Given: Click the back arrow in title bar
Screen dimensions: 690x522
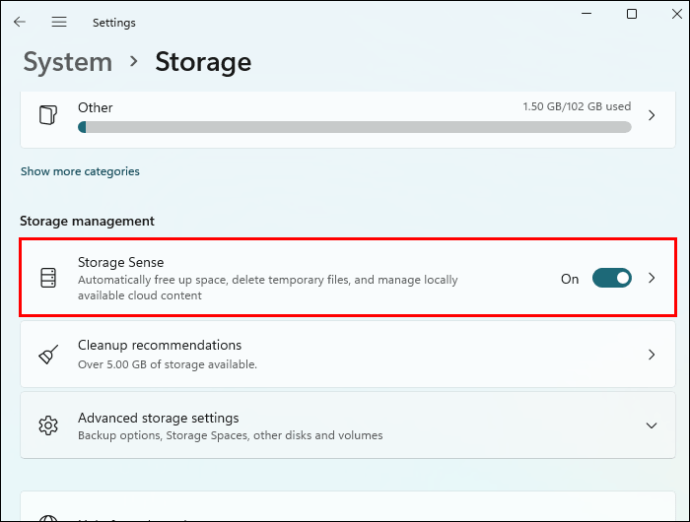Looking at the screenshot, I should (x=20, y=22).
